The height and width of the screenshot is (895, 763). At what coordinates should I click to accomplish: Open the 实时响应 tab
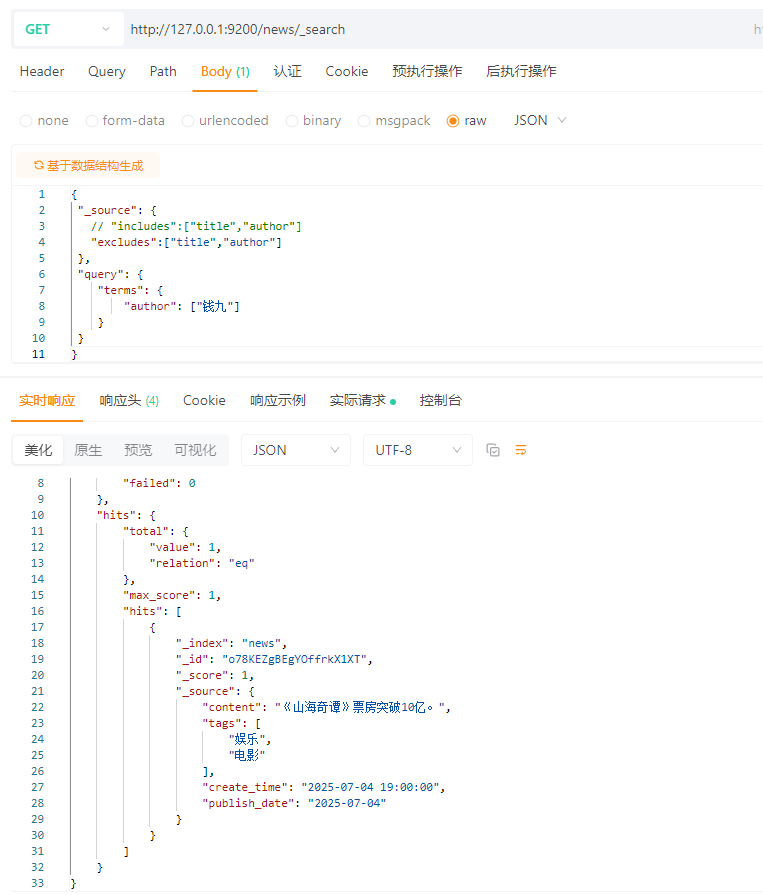[47, 401]
